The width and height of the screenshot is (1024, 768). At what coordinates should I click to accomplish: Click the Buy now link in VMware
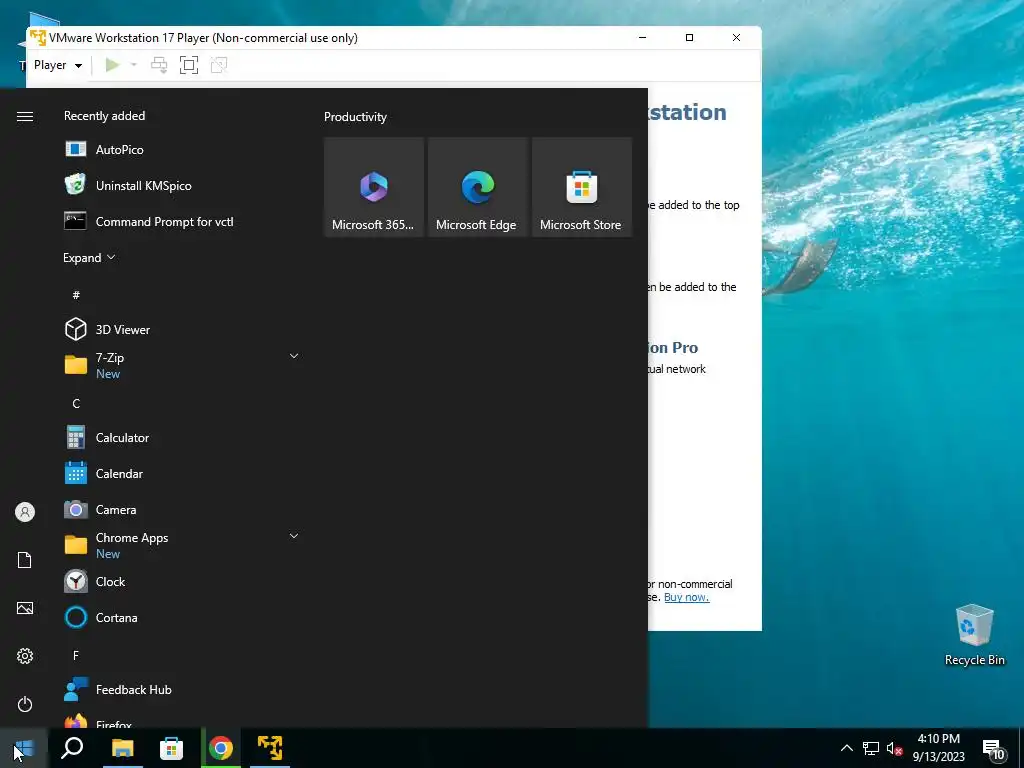[686, 597]
